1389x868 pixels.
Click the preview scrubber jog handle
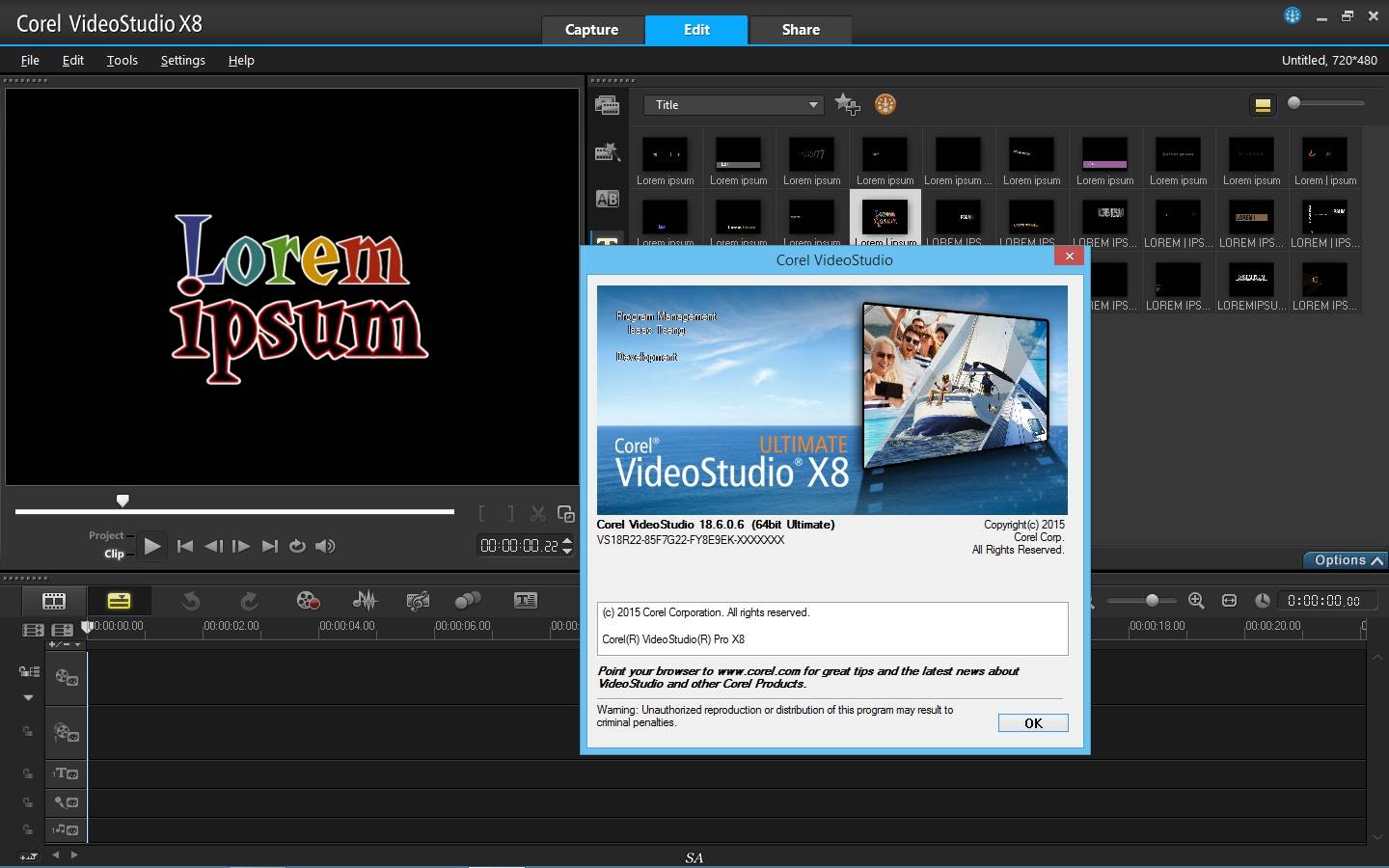click(x=123, y=501)
